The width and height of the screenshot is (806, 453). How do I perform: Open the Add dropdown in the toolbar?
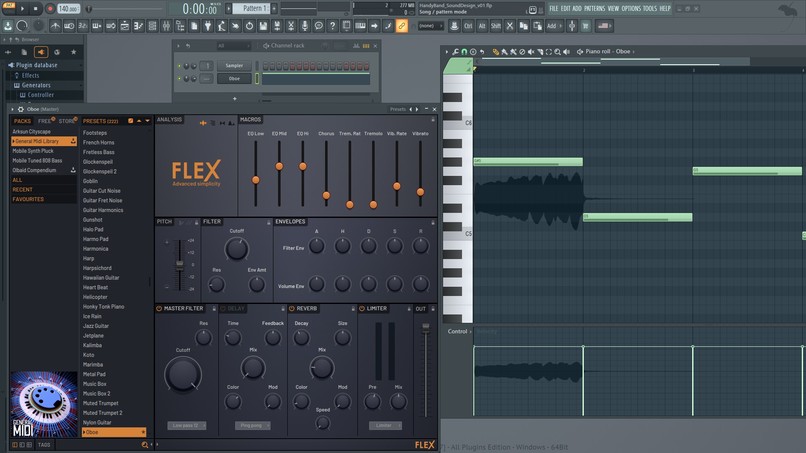click(x=554, y=26)
